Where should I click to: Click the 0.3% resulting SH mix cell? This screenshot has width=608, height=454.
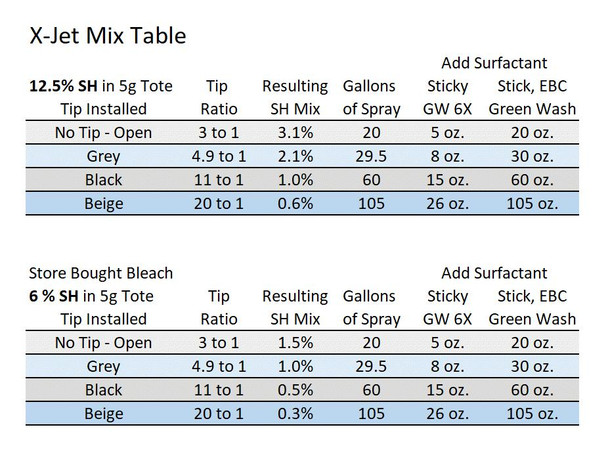click(x=294, y=411)
